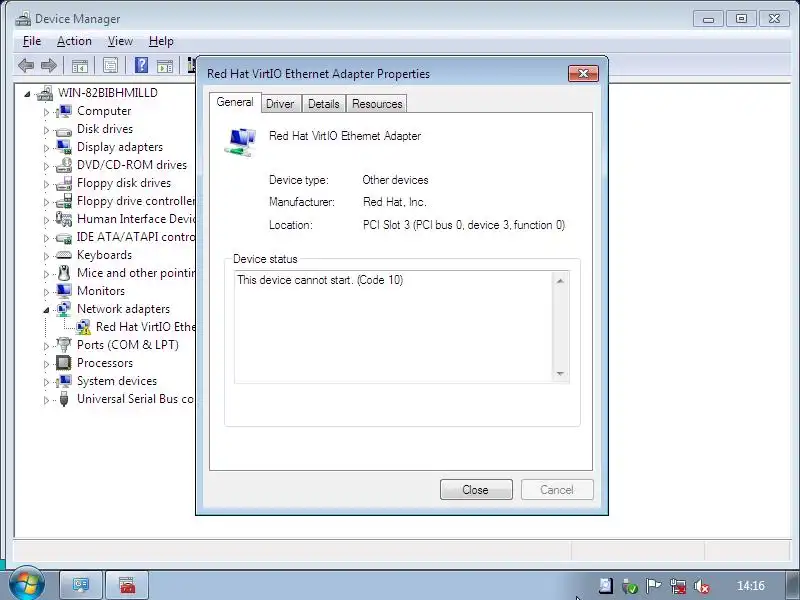Expand the Computer tree node

pos(46,112)
